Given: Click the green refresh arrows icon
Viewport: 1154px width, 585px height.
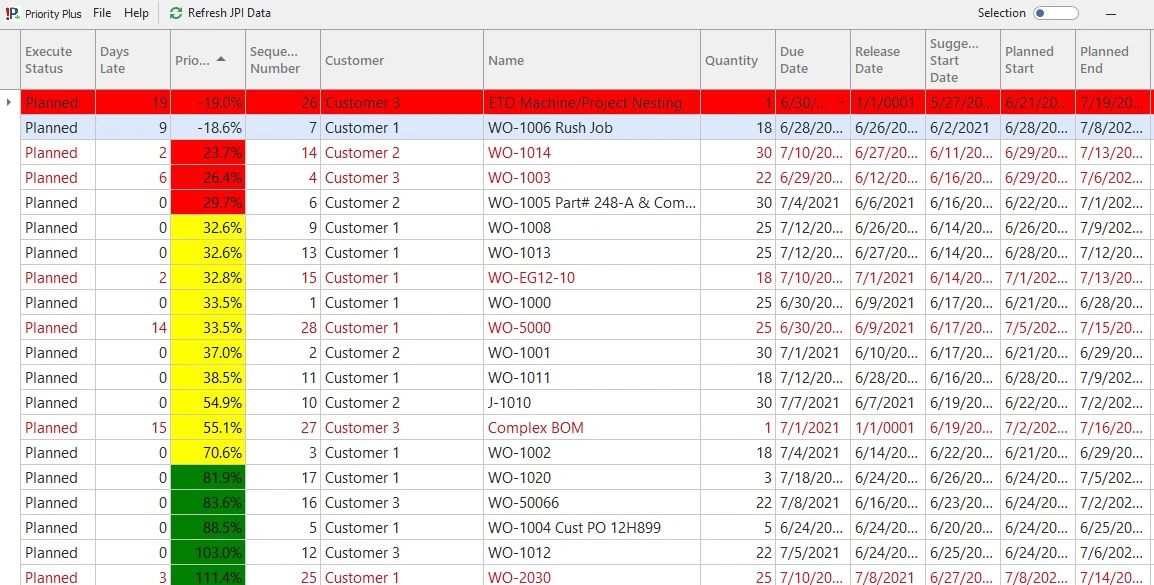Looking at the screenshot, I should click(176, 13).
